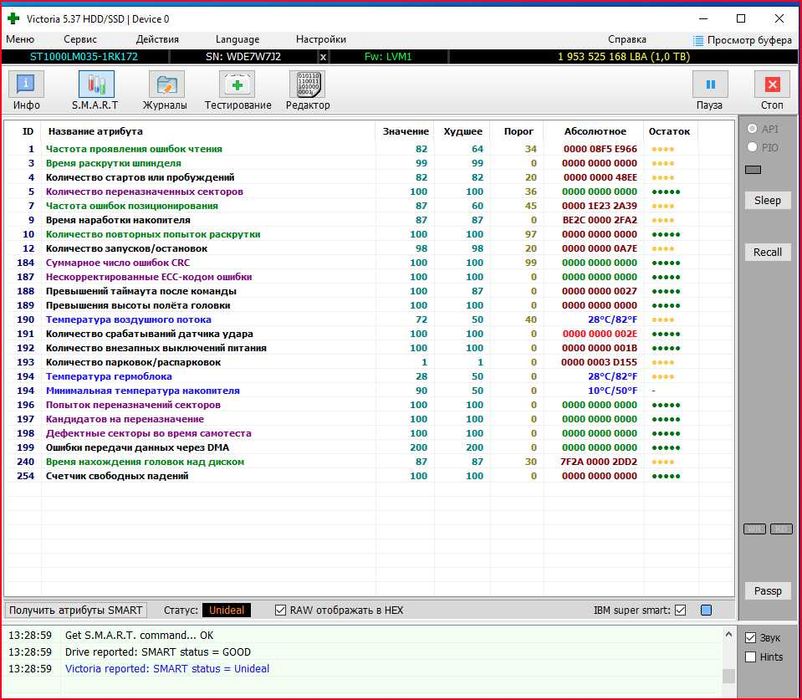Click red absolute value 0000 0000 002E
This screenshot has width=802, height=700.
pos(600,334)
